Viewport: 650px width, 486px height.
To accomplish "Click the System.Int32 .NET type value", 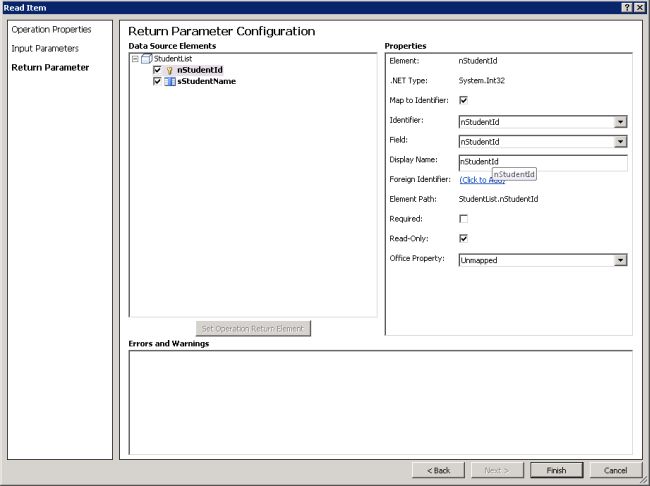I will tap(482, 80).
